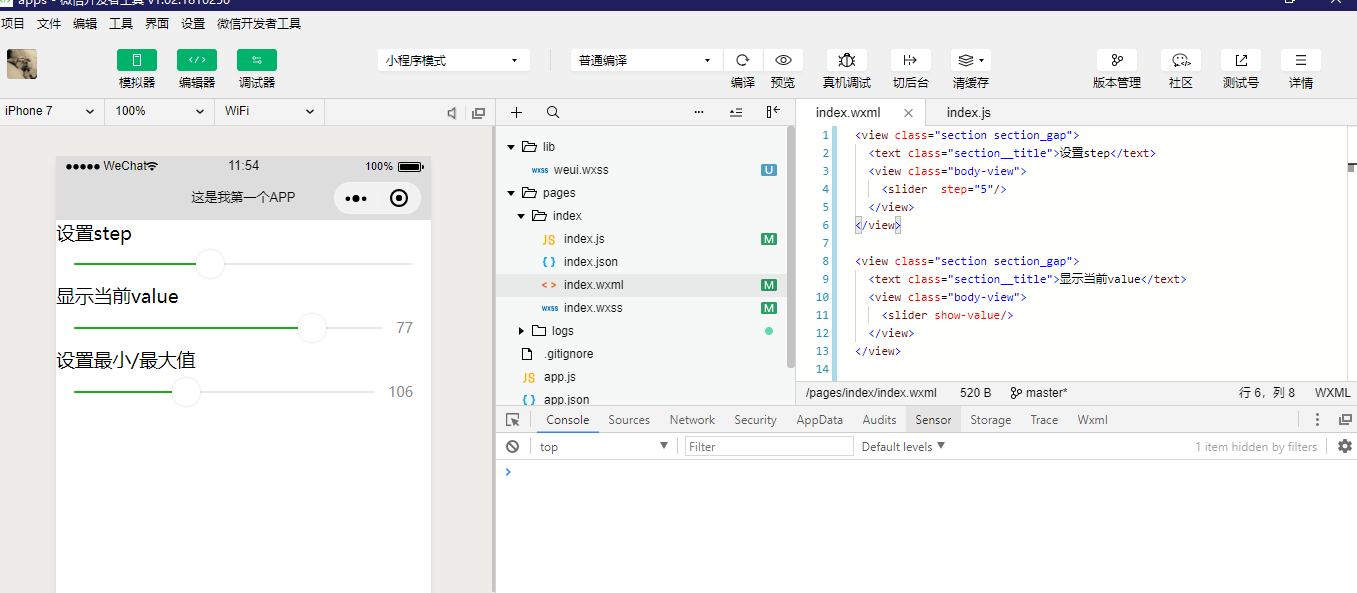This screenshot has width=1357, height=593.
Task: Open 版本管理 version control
Action: click(1116, 60)
